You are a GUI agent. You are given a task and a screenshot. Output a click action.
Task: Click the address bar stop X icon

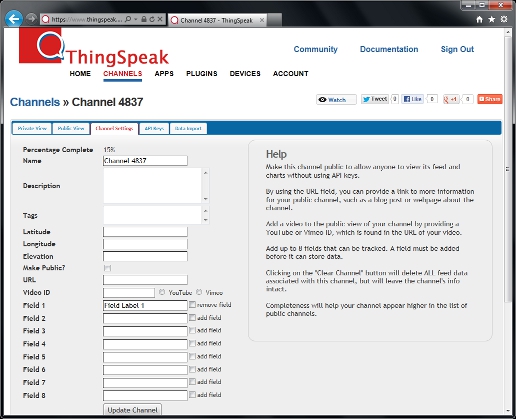coord(160,19)
